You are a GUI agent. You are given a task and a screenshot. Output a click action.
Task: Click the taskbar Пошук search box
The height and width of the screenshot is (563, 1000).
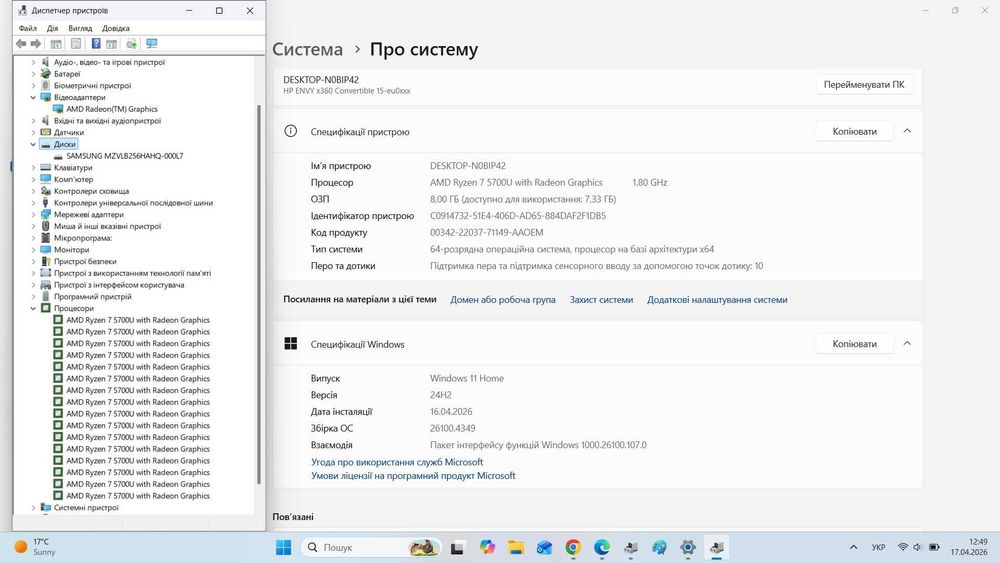coord(371,547)
